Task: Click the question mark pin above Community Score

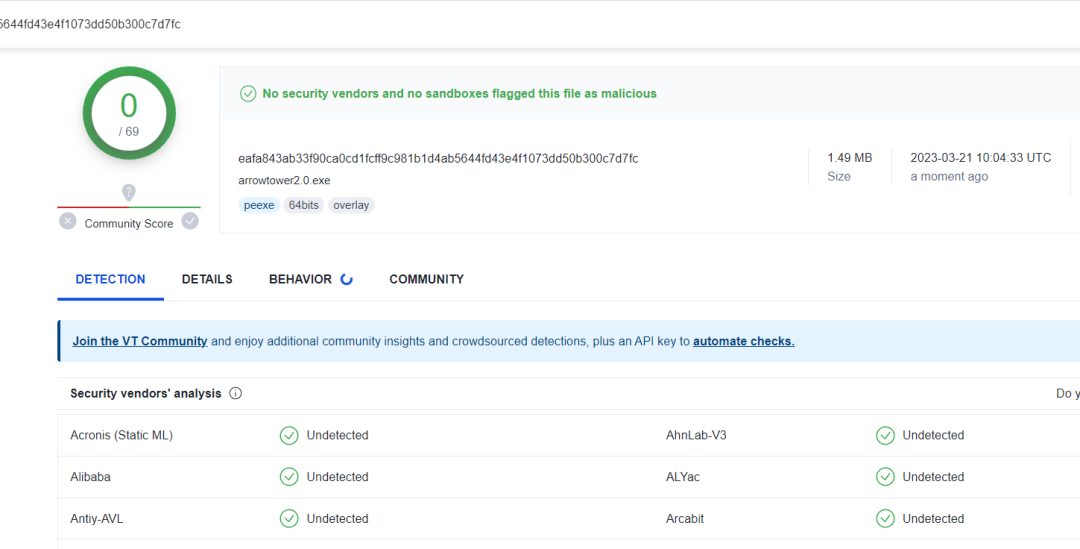Action: 128,192
